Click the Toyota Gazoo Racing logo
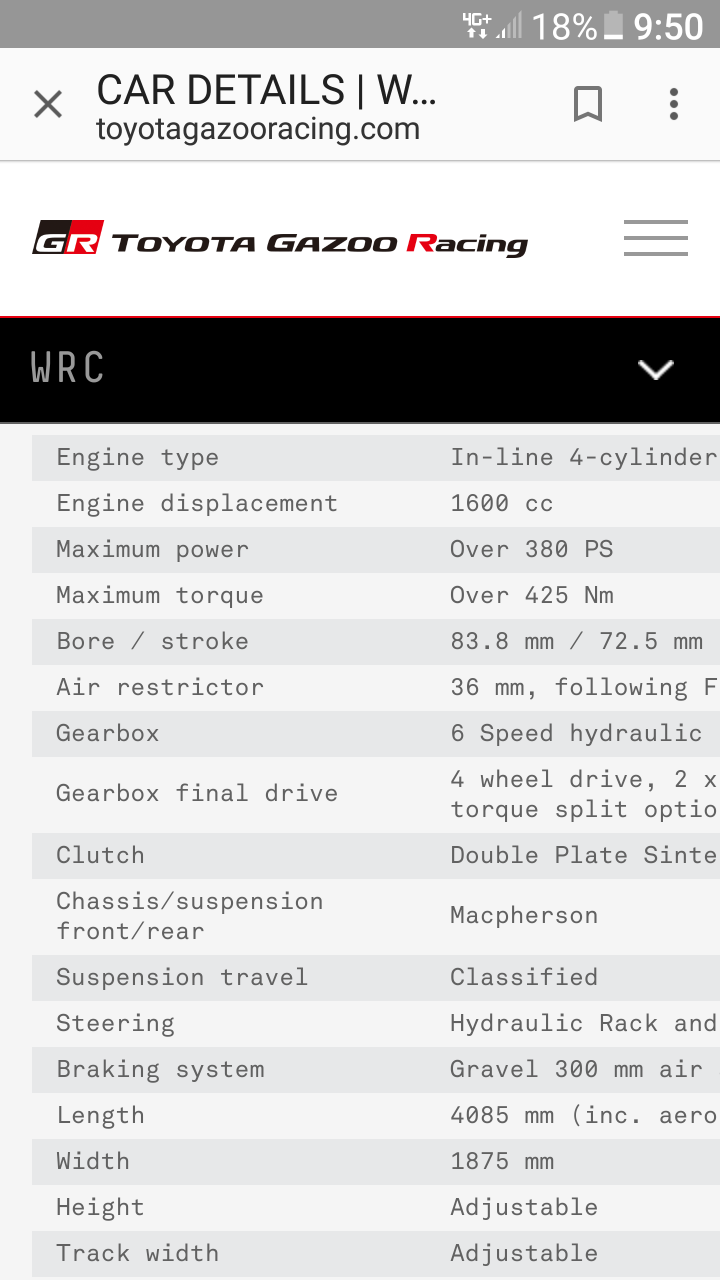This screenshot has width=720, height=1280. [x=280, y=239]
